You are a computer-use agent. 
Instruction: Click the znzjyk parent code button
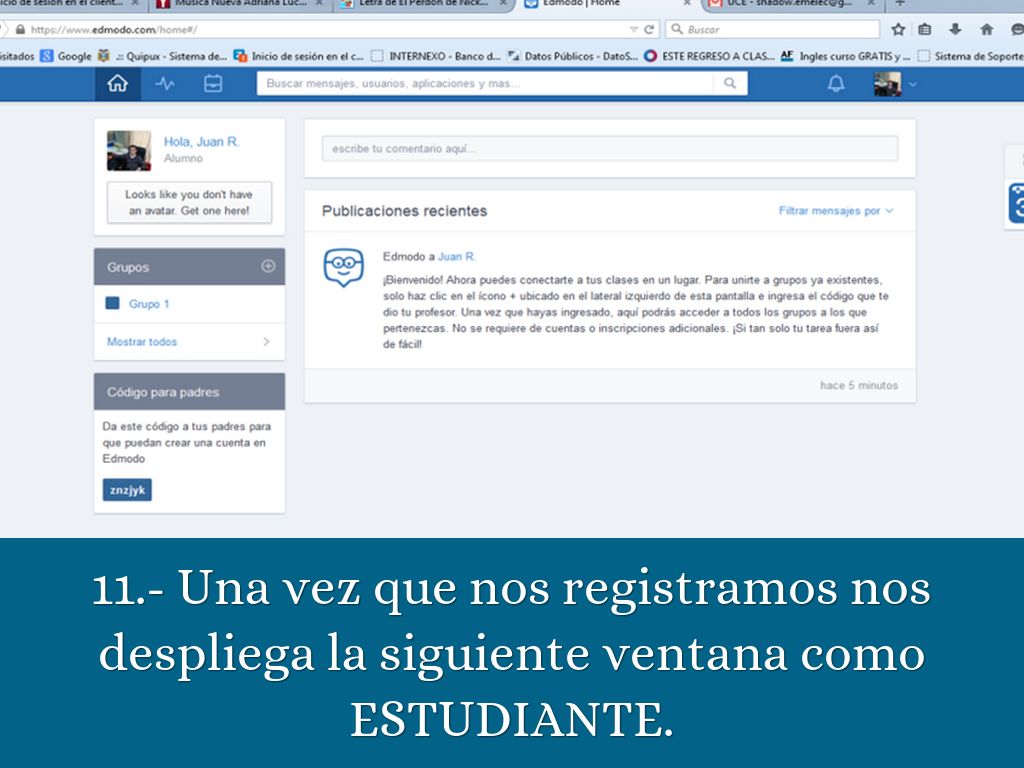coord(127,490)
